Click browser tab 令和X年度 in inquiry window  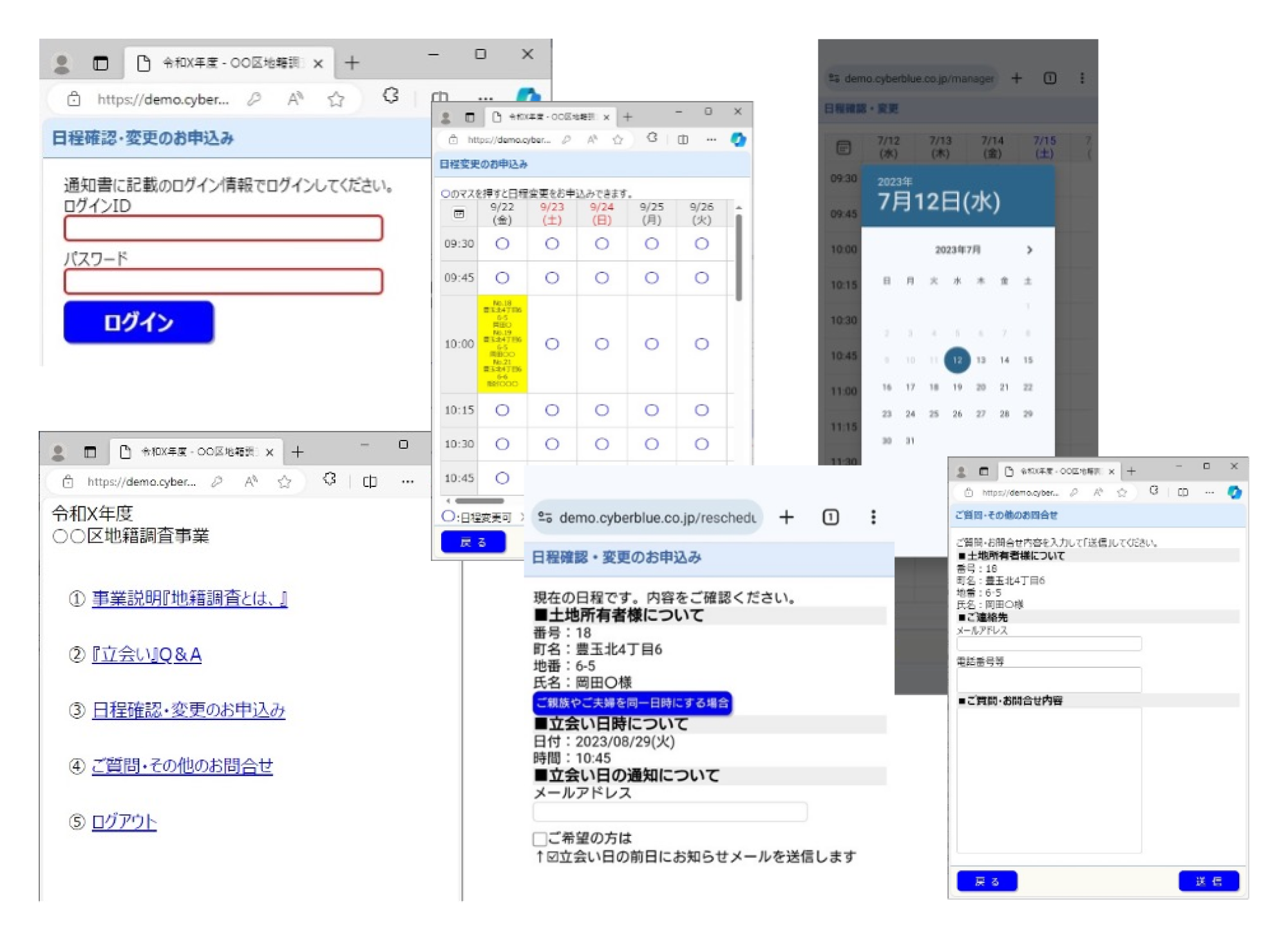(x=1059, y=471)
